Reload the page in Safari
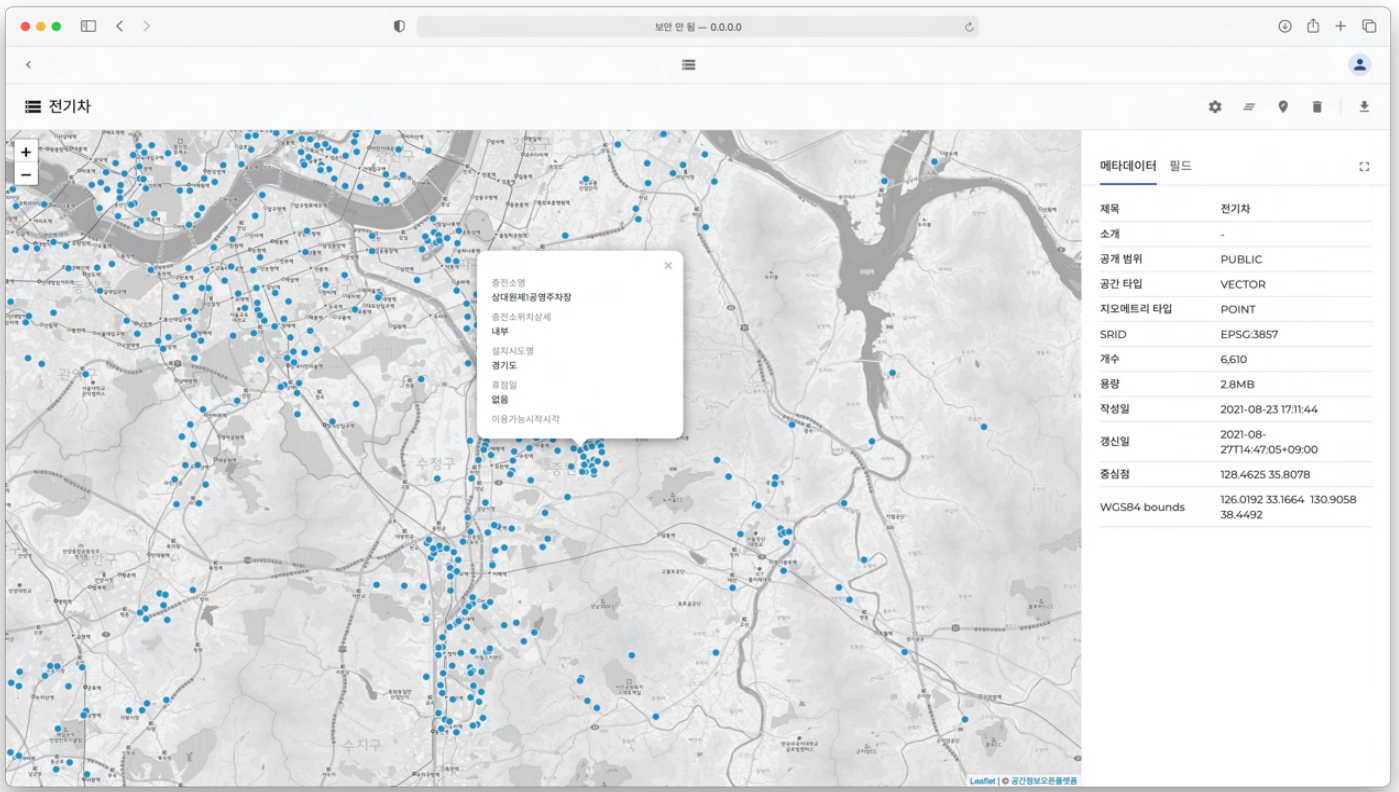This screenshot has width=1399, height=792. tap(968, 27)
